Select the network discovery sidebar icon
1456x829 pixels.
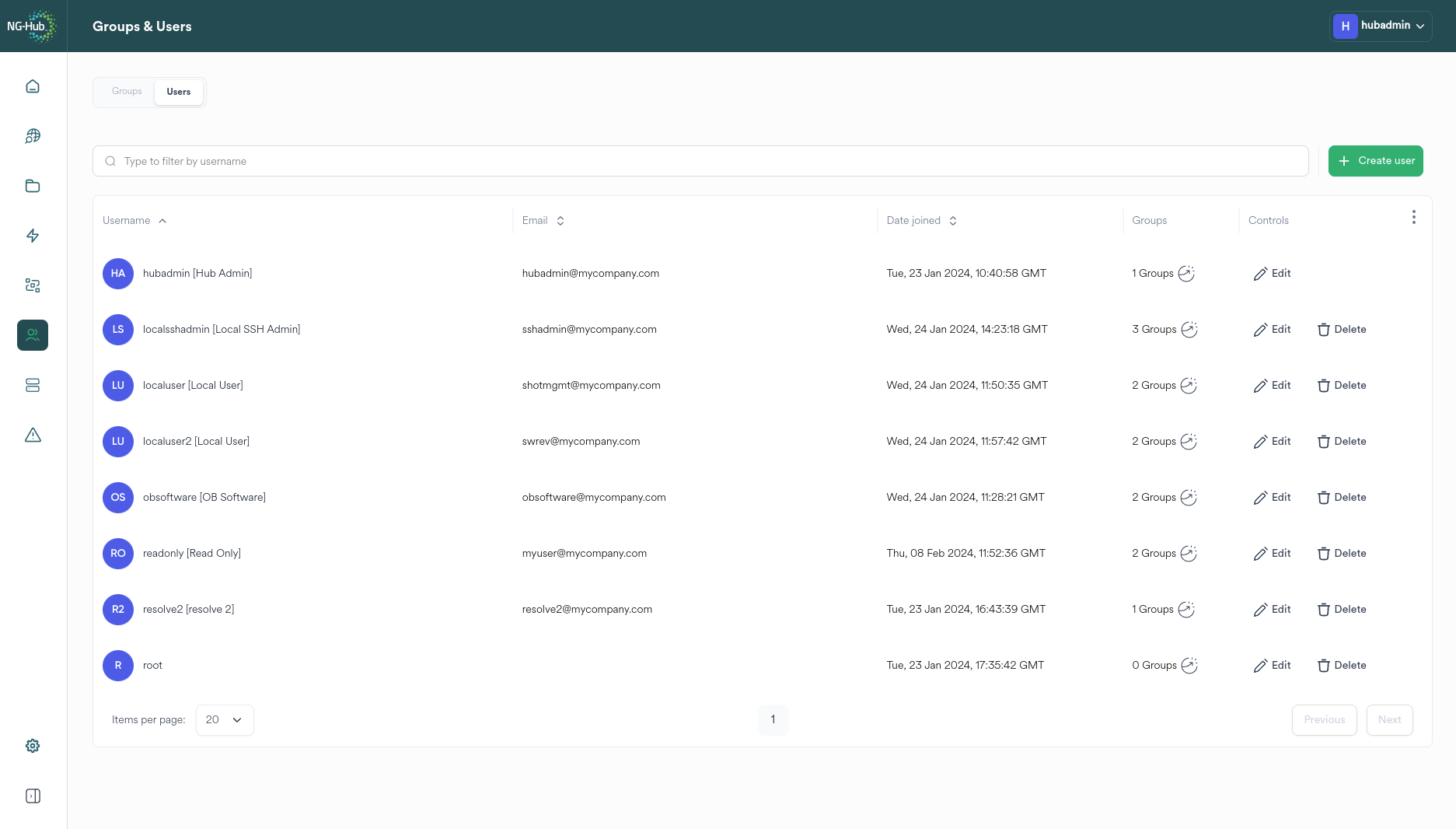pyautogui.click(x=33, y=135)
